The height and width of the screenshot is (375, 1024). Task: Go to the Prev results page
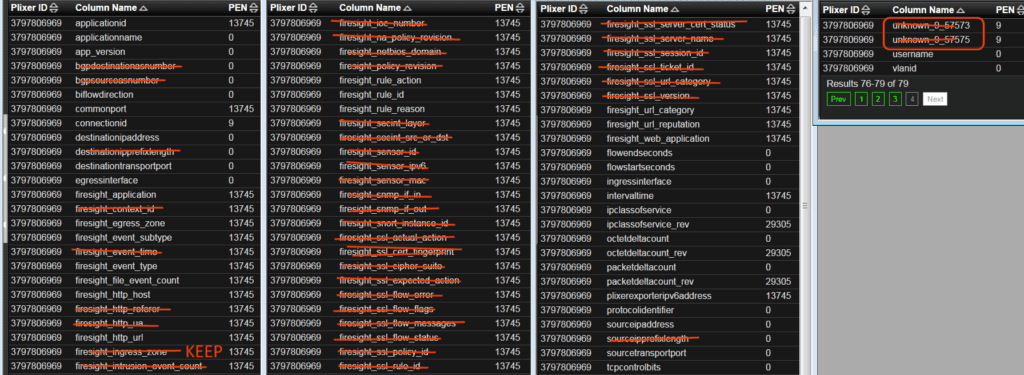pos(839,99)
